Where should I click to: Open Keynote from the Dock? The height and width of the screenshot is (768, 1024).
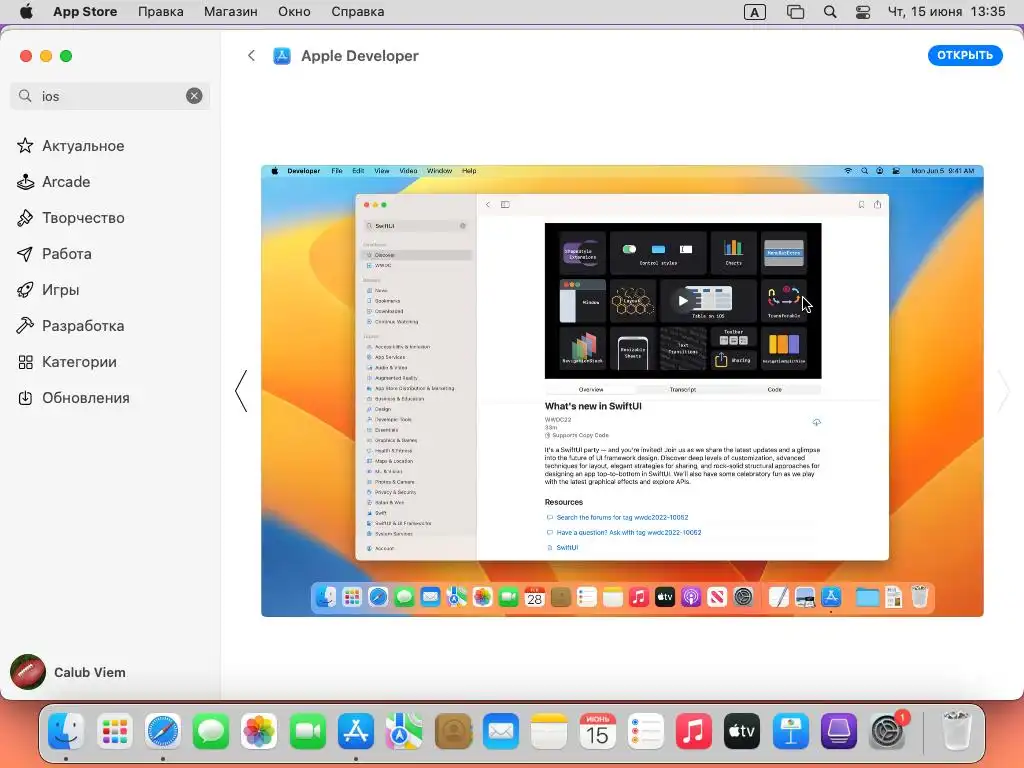click(790, 731)
